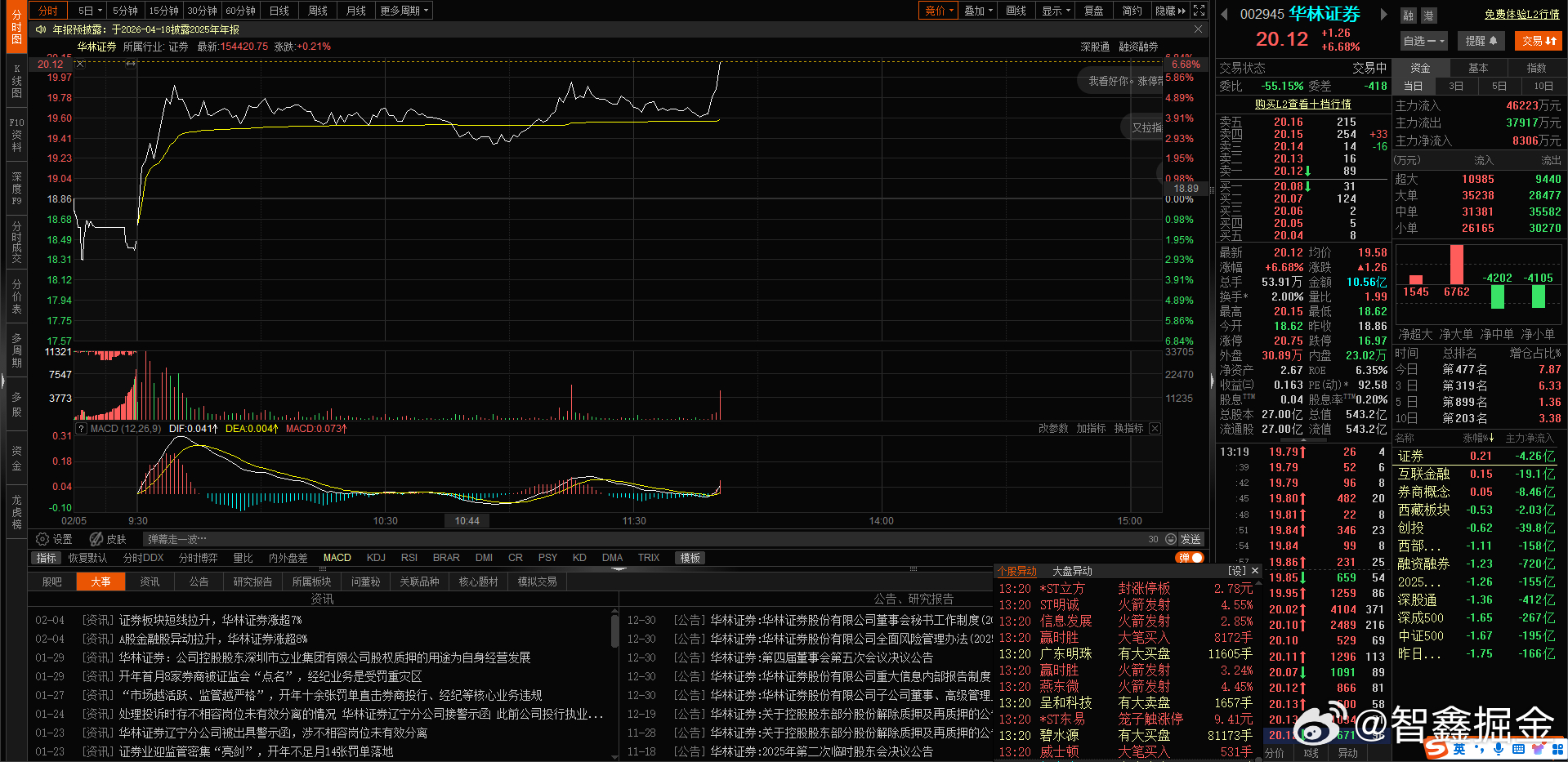The width and height of the screenshot is (1568, 762).
Task: Go to next stock with the right arrow
Action: (1383, 15)
